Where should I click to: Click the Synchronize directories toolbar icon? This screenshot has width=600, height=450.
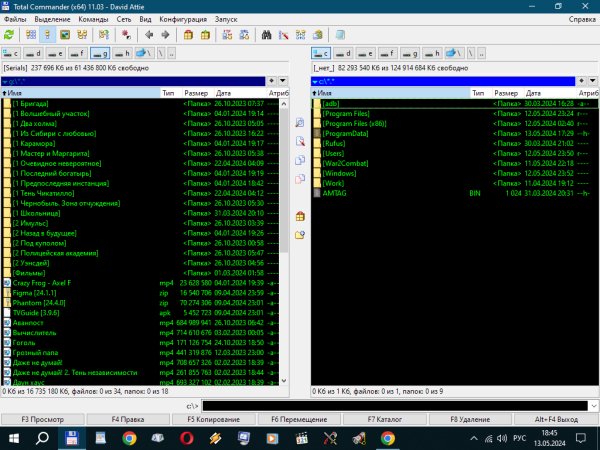(x=301, y=35)
